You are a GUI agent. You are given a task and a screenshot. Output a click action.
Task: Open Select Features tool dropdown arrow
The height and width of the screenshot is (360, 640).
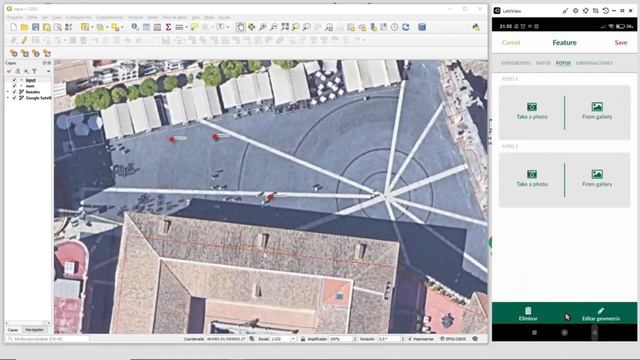point(93,27)
